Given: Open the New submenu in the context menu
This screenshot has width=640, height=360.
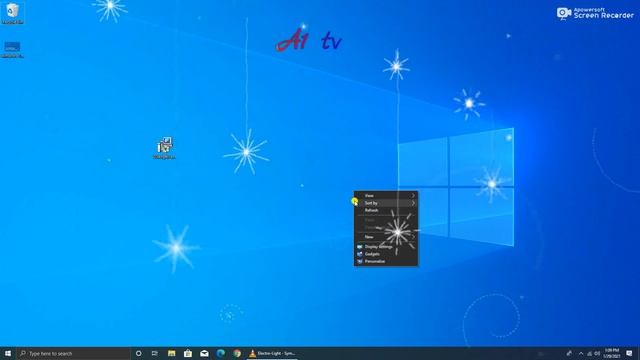Looking at the screenshot, I should [386, 237].
